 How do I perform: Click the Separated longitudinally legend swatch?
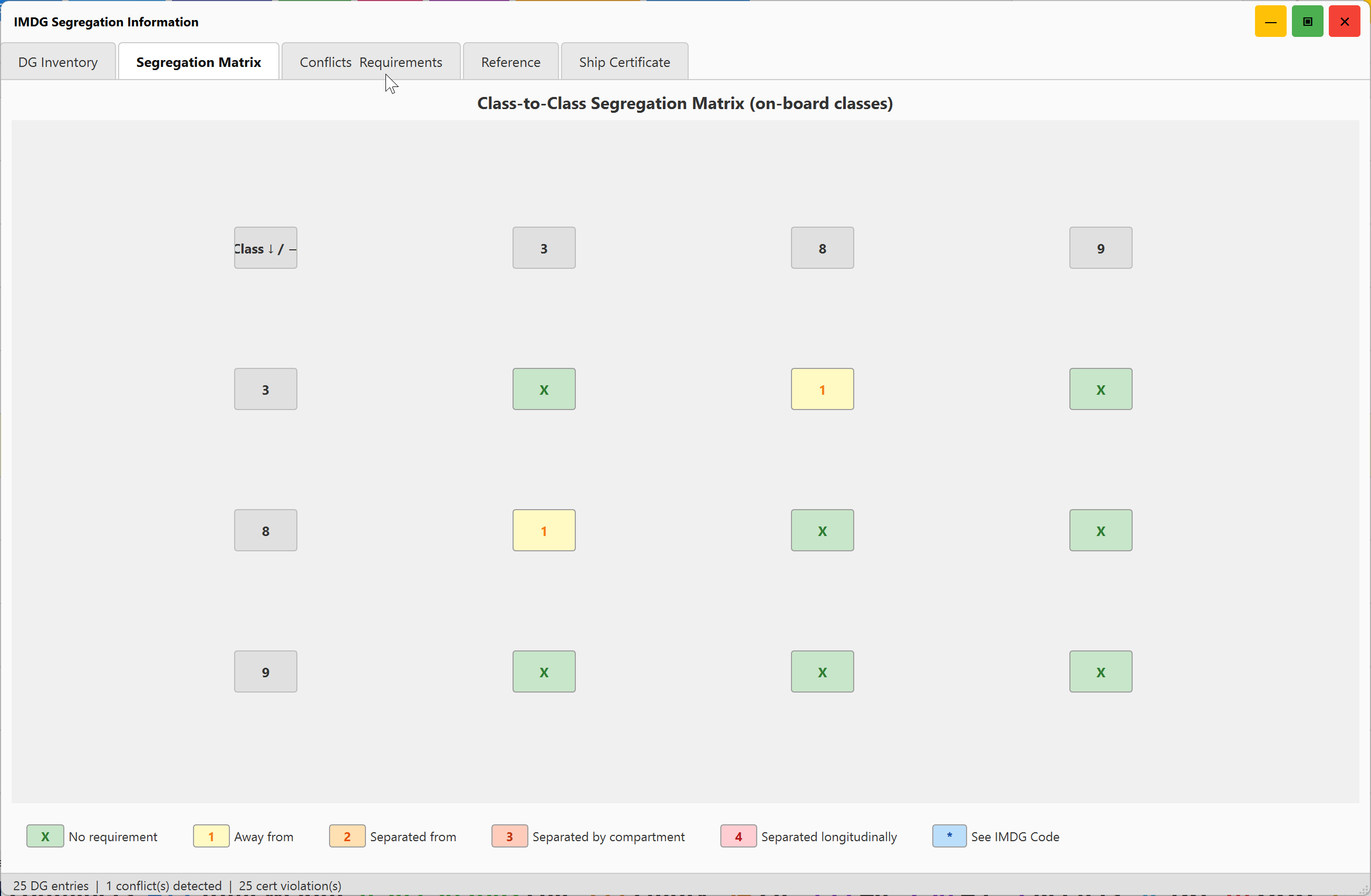(x=738, y=836)
